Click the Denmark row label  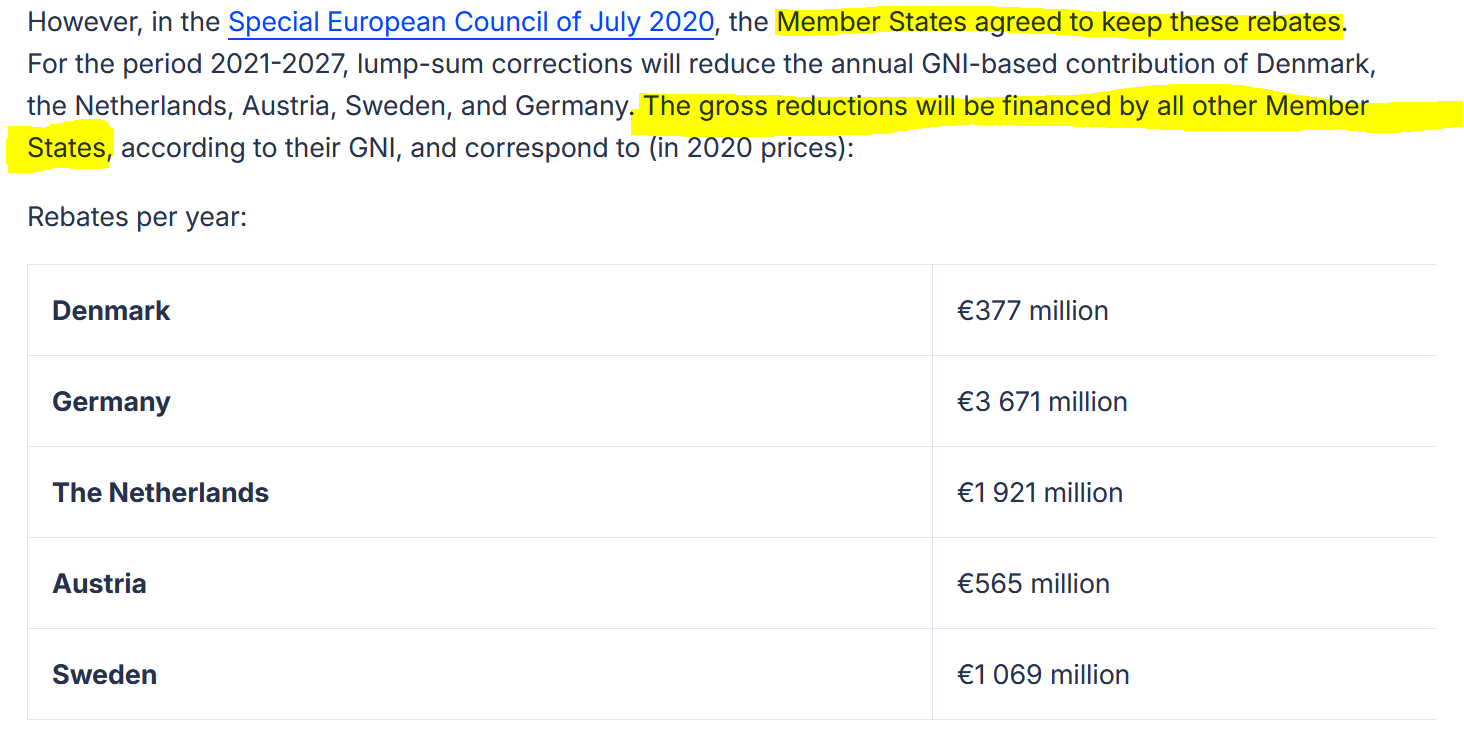point(111,311)
